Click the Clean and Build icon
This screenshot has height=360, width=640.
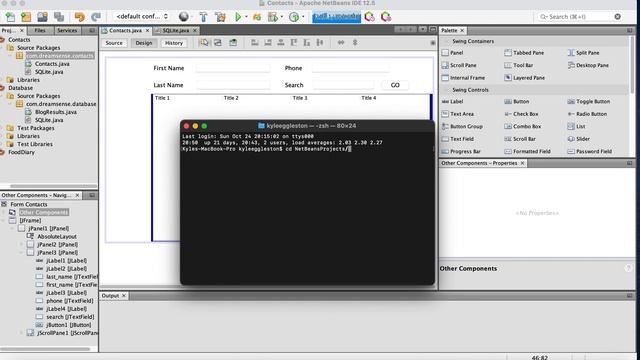click(220, 17)
